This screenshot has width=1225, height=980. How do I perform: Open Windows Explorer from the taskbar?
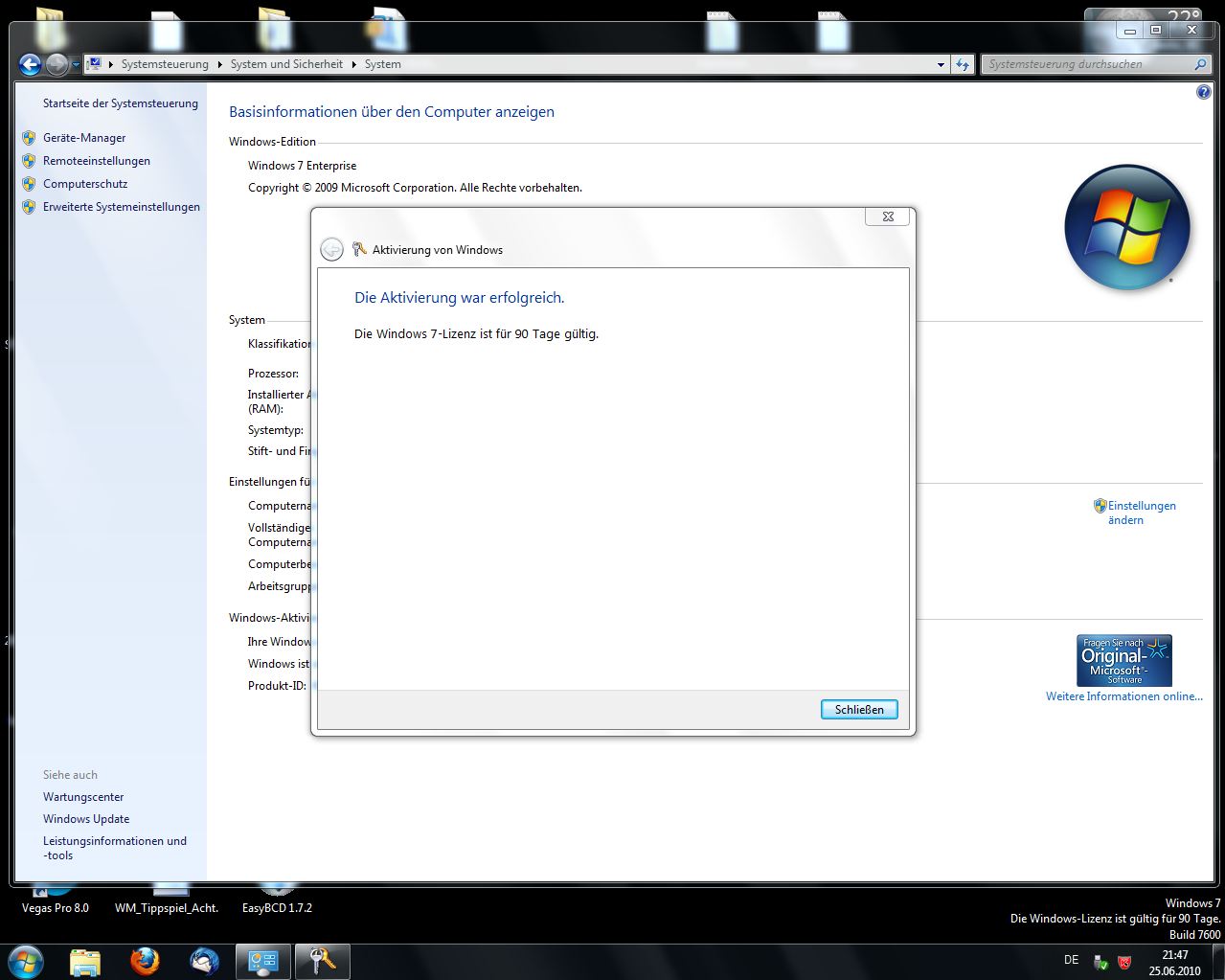pos(85,961)
